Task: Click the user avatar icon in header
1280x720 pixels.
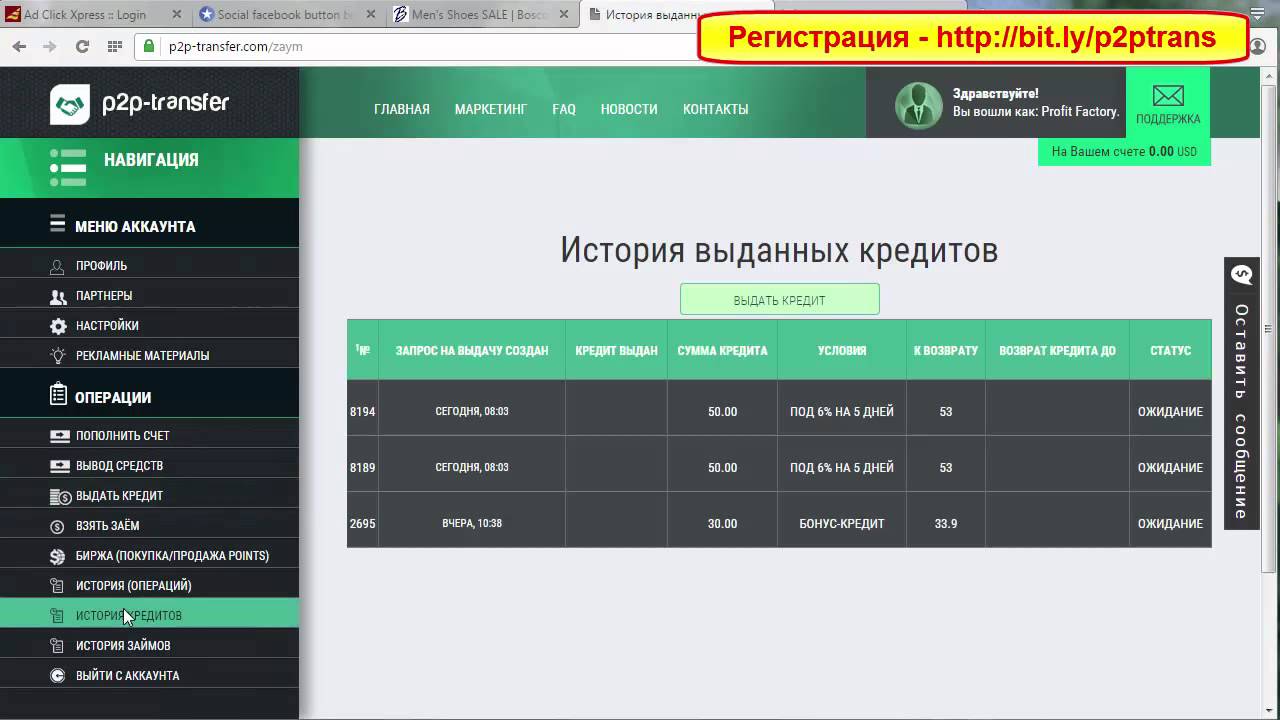Action: 918,105
